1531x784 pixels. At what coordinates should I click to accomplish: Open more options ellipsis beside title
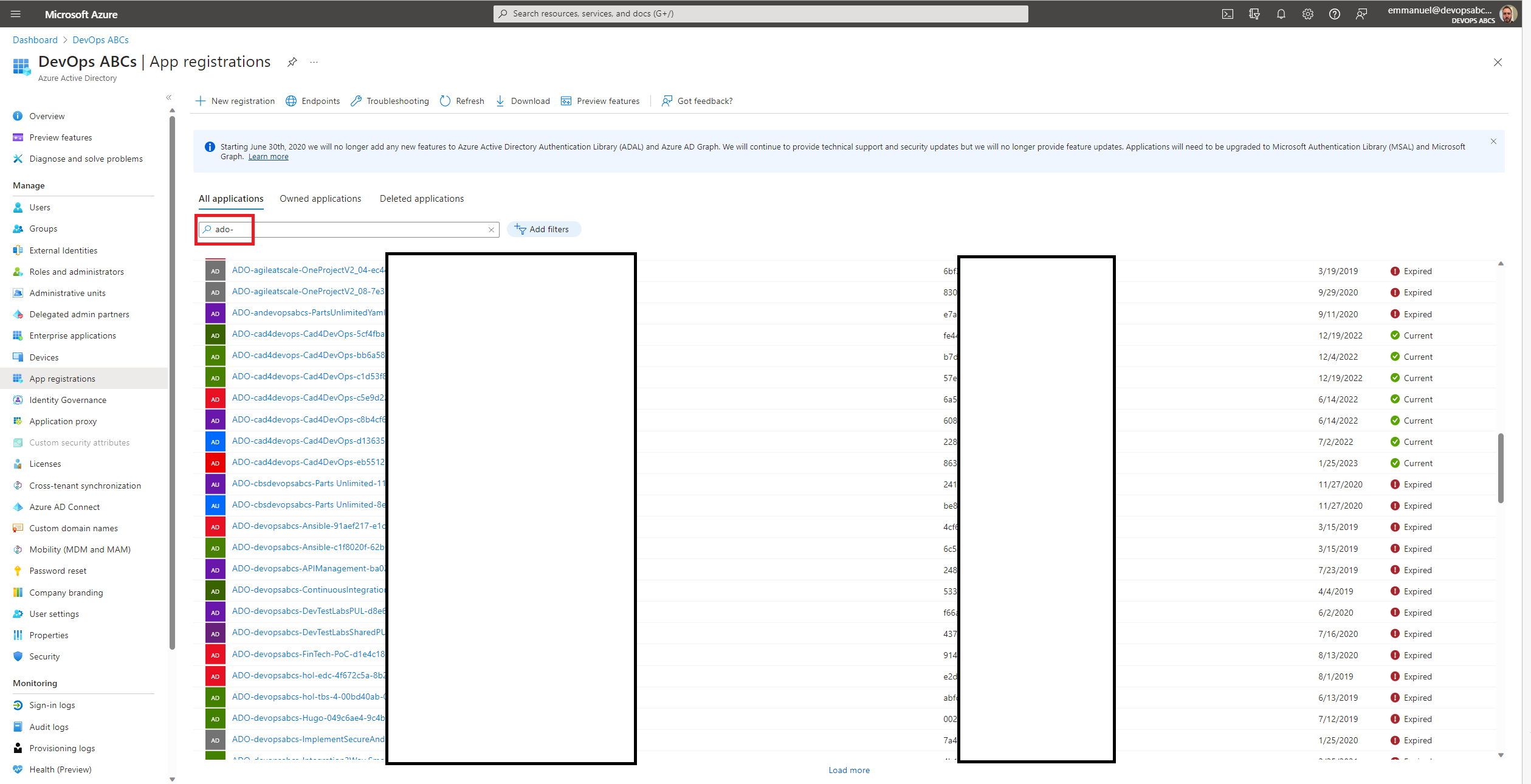pyautogui.click(x=314, y=62)
